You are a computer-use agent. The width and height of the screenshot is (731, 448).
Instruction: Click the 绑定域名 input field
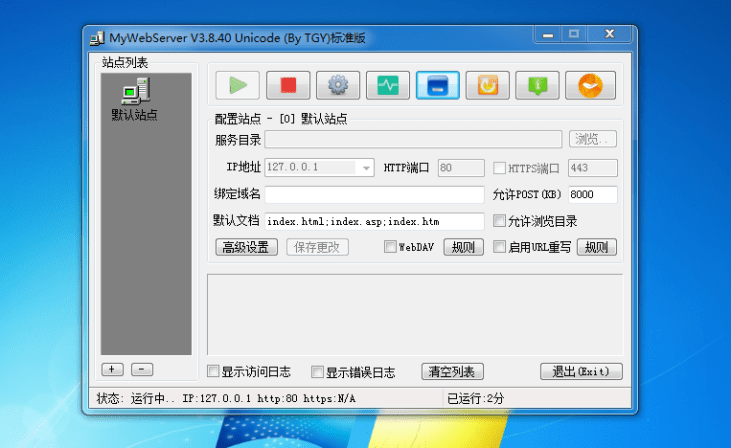(x=374, y=194)
